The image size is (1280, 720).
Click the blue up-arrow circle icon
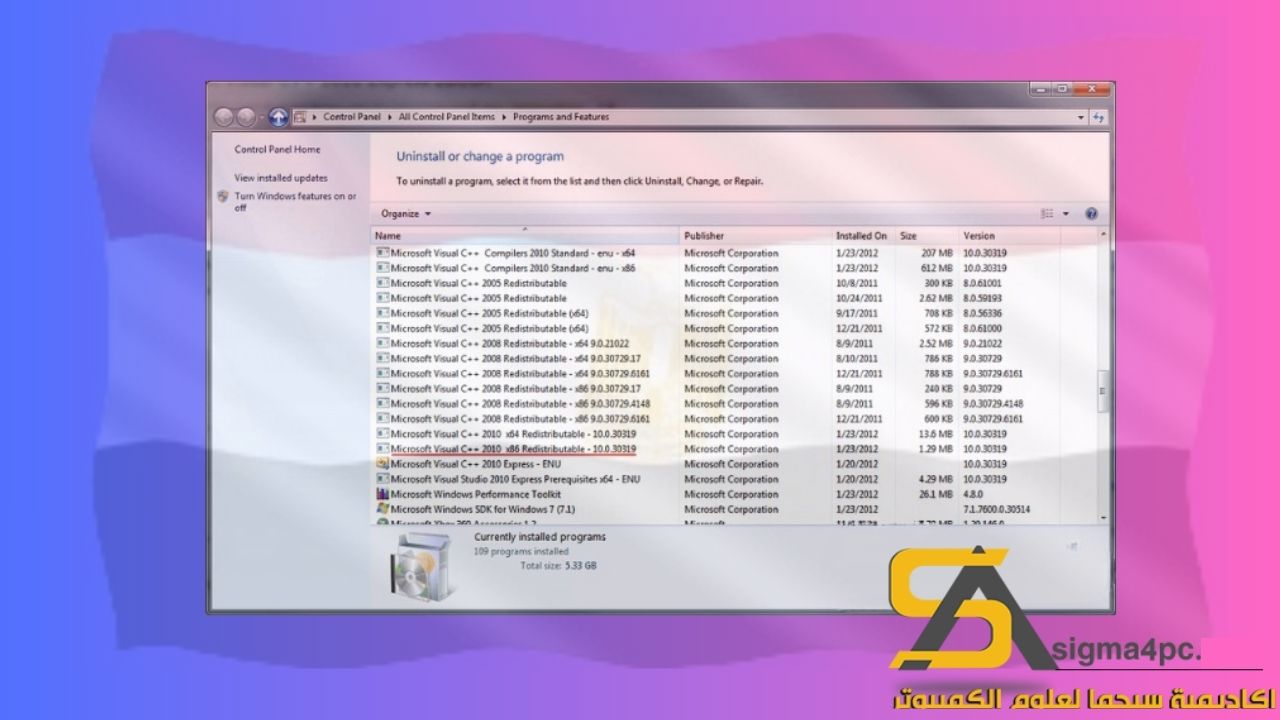pyautogui.click(x=278, y=117)
